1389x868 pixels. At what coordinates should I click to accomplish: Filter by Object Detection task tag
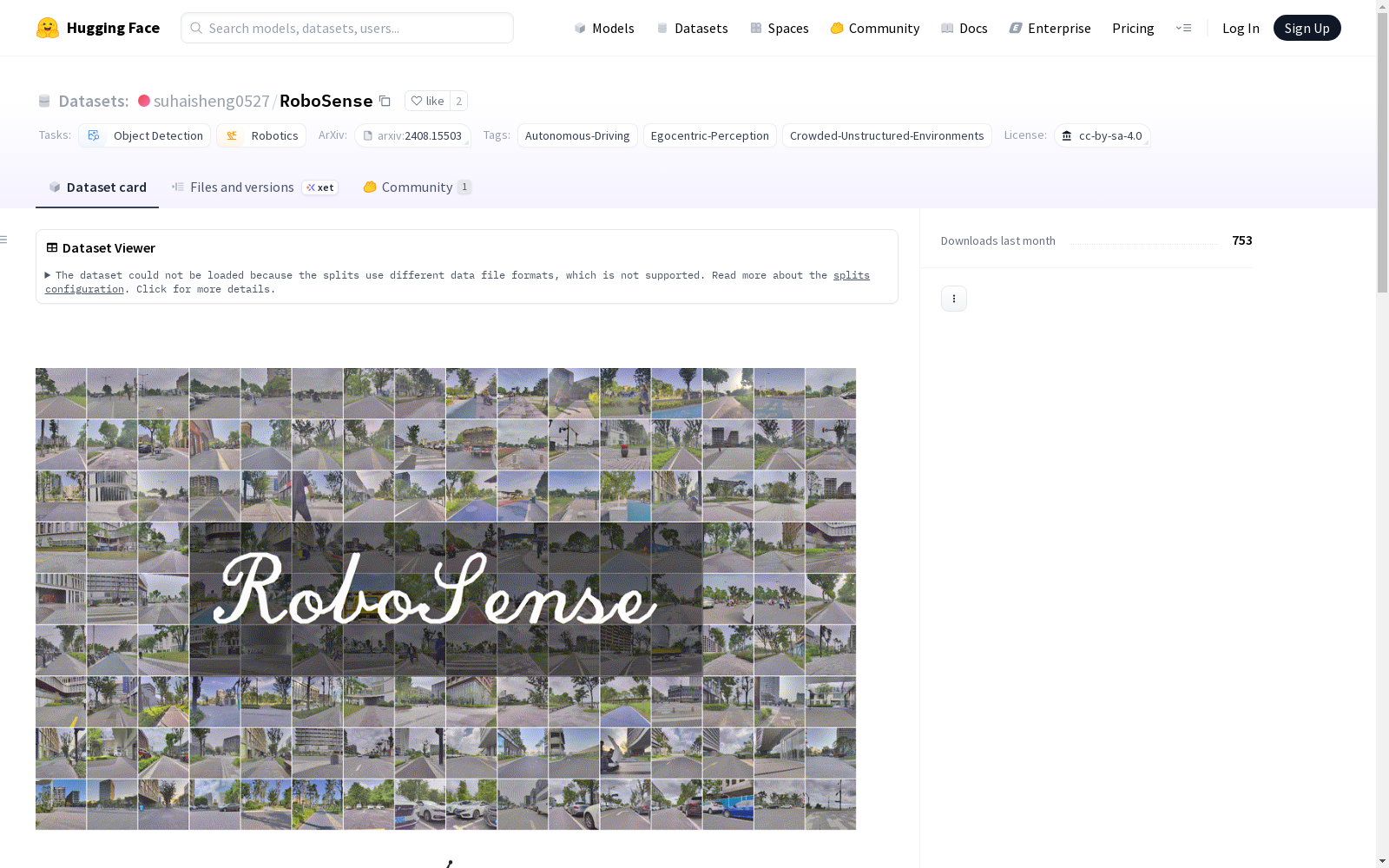(x=144, y=135)
